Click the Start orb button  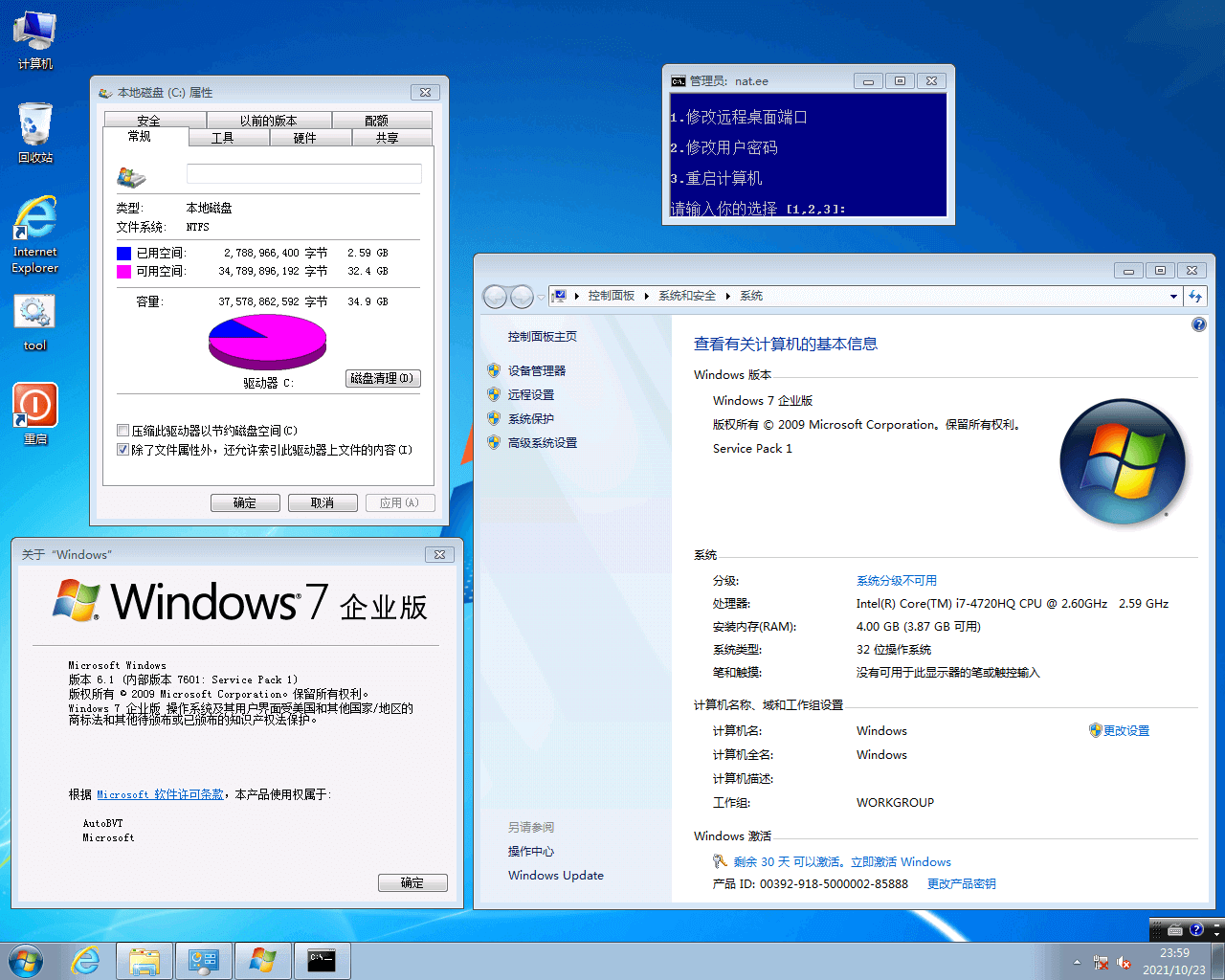(26, 960)
